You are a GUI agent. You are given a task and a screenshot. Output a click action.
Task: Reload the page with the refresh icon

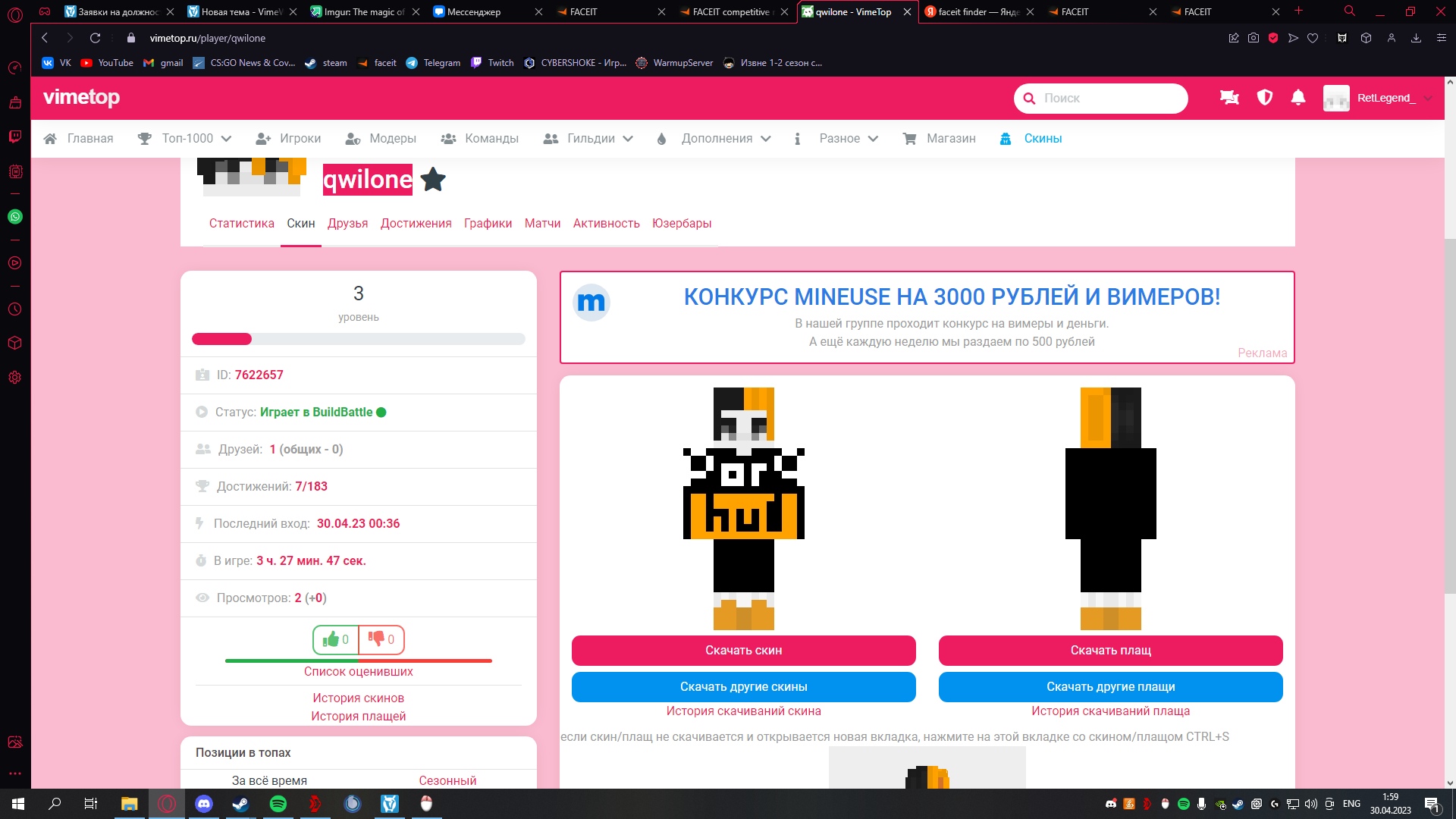click(x=95, y=38)
